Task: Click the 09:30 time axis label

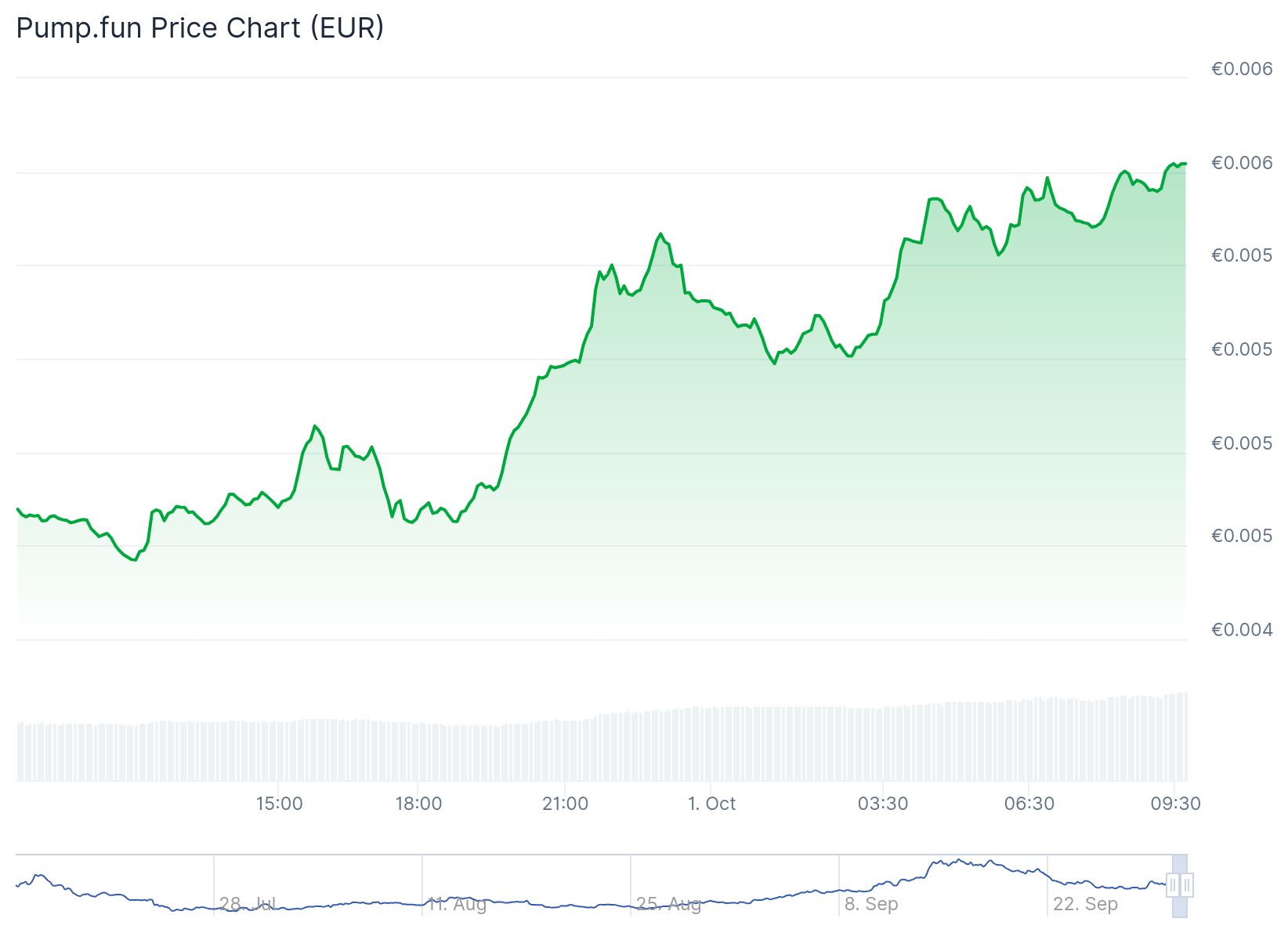Action: [x=1175, y=804]
